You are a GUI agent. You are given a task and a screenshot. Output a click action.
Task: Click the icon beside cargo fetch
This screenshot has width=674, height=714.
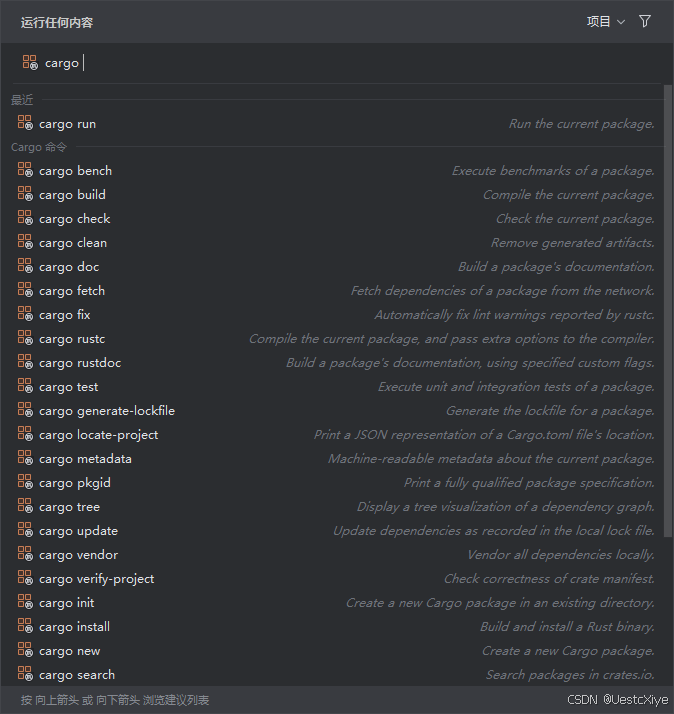(25, 290)
